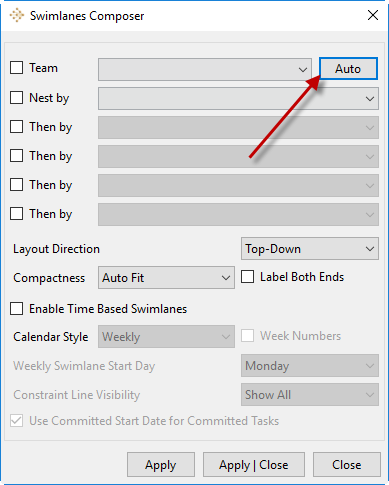Click the Swimlanes Composer app icon
This screenshot has width=389, height=485.
click(17, 16)
